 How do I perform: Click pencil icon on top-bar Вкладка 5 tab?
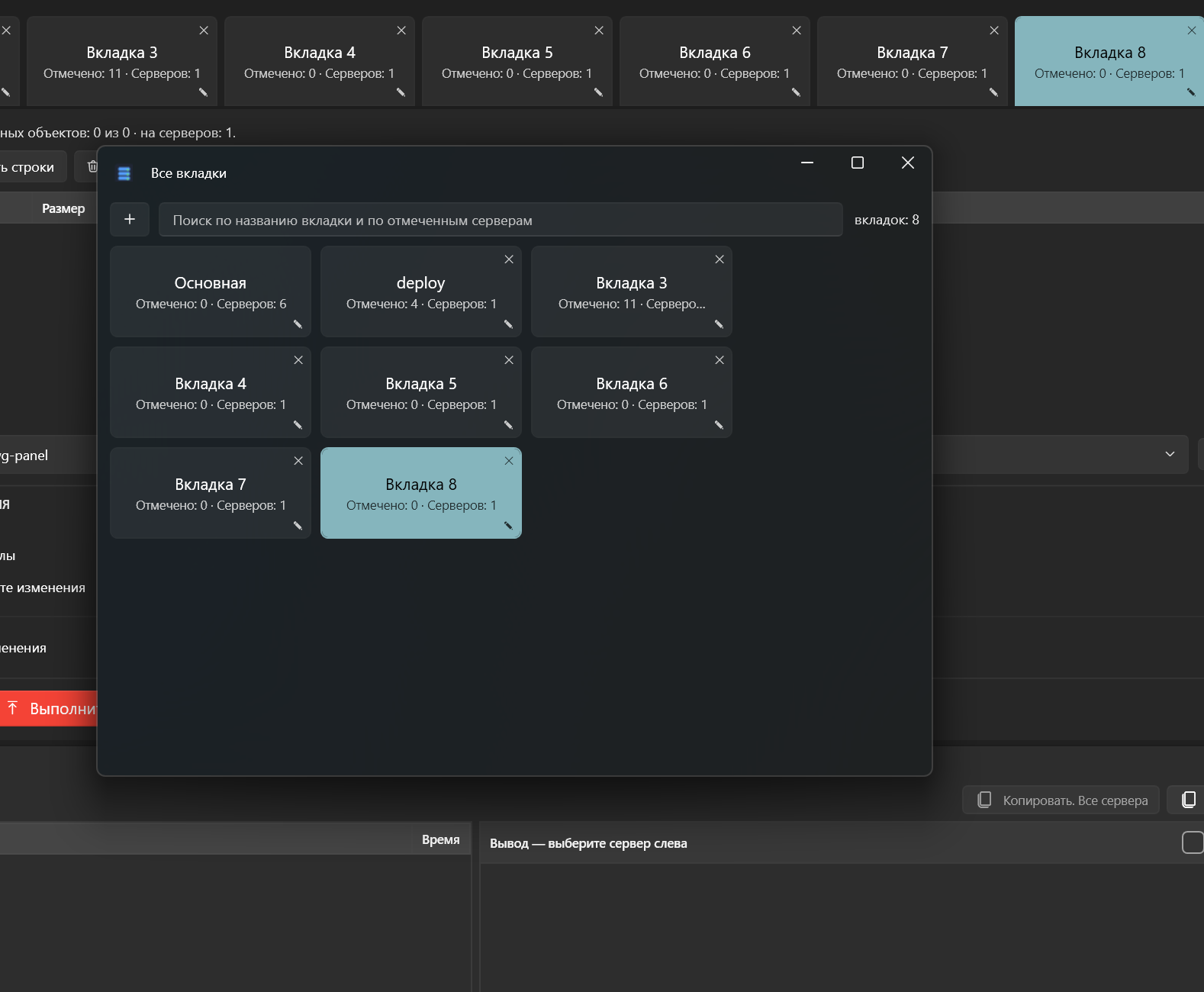[x=598, y=92]
